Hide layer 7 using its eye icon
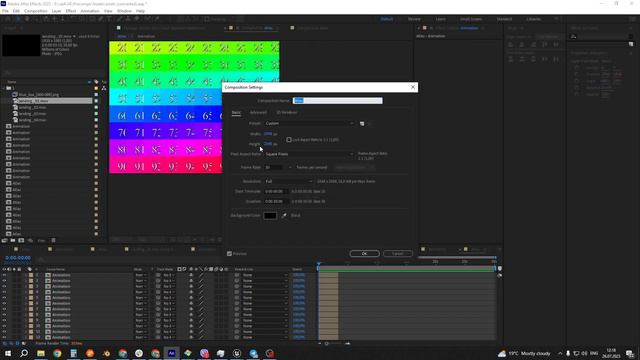 tap(4, 309)
